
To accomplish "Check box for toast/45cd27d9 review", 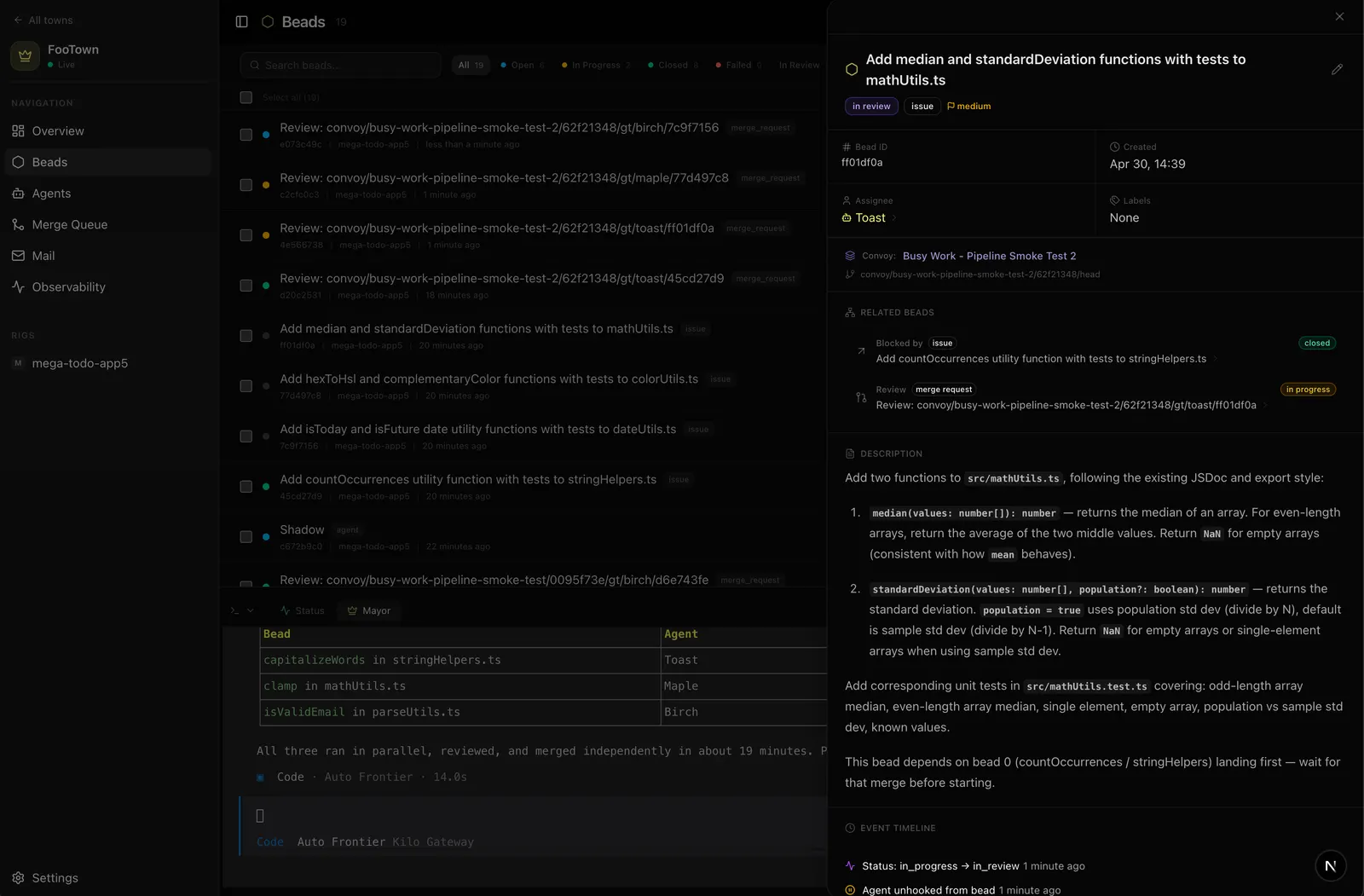I will 246,286.
